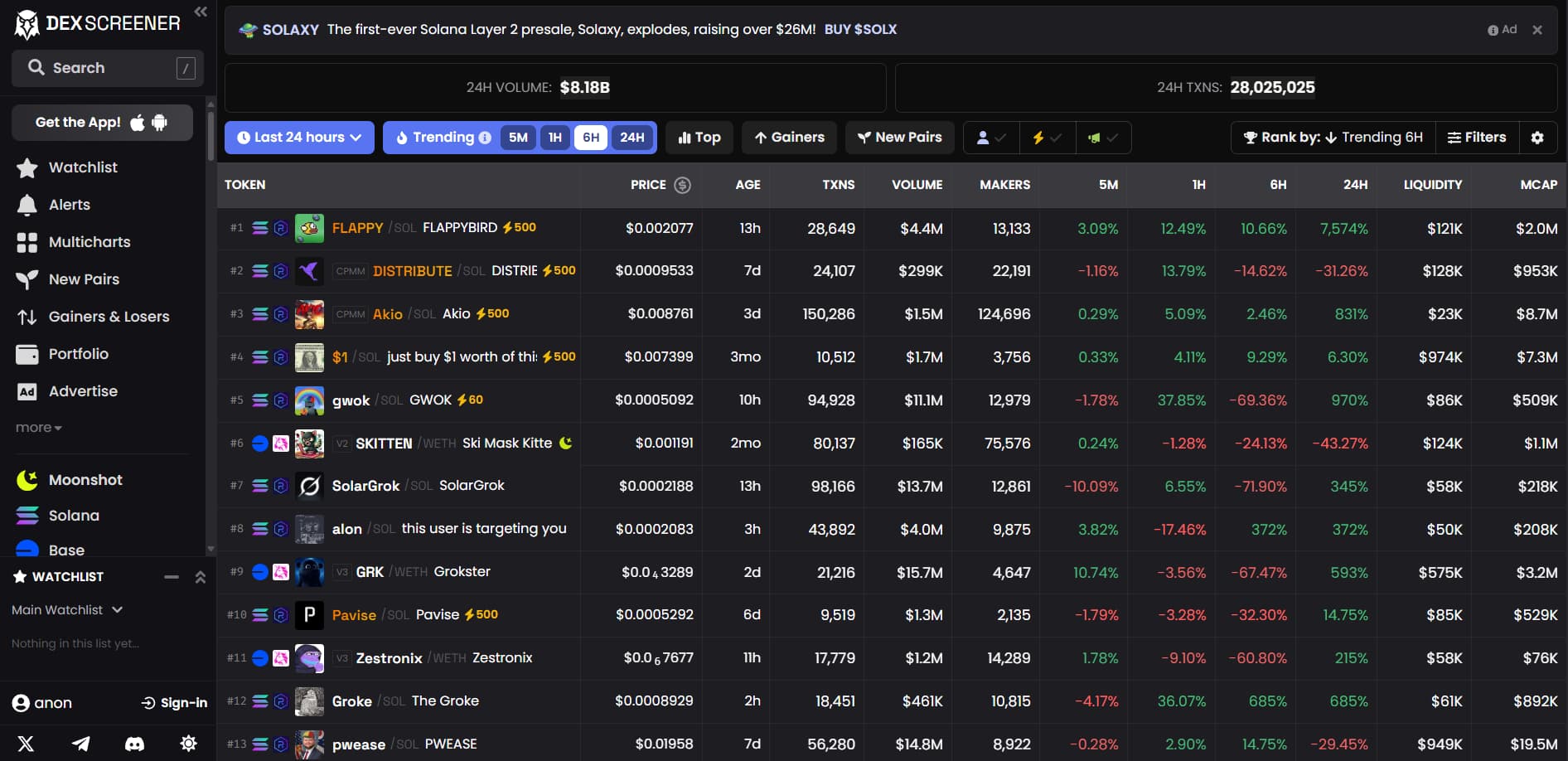Close the SOLAXY ad banner
Image resolution: width=1568 pixels, height=761 pixels.
1537,30
